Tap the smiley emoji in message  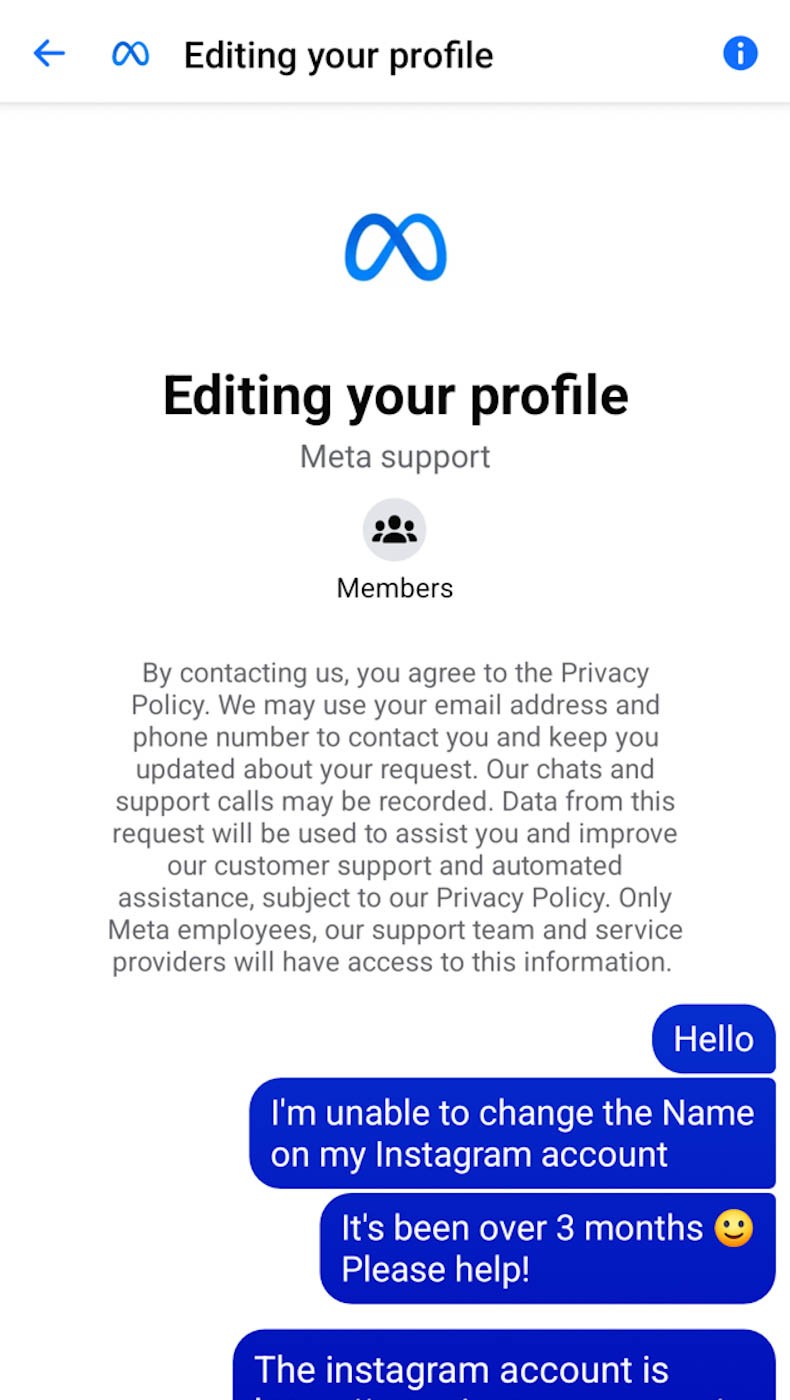click(x=733, y=1228)
